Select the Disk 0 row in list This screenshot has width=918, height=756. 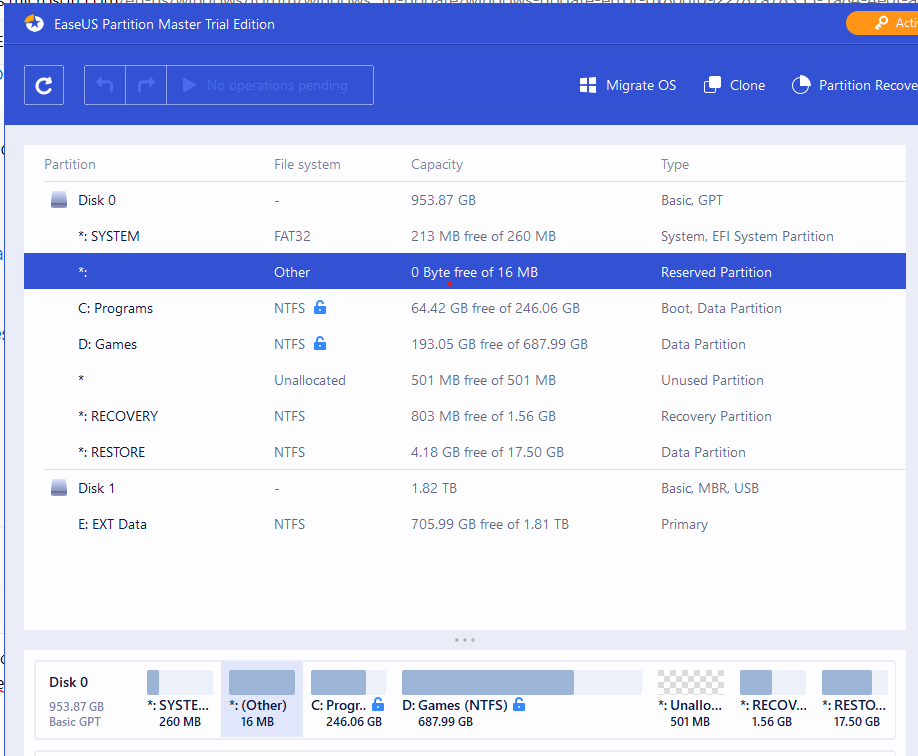point(465,200)
